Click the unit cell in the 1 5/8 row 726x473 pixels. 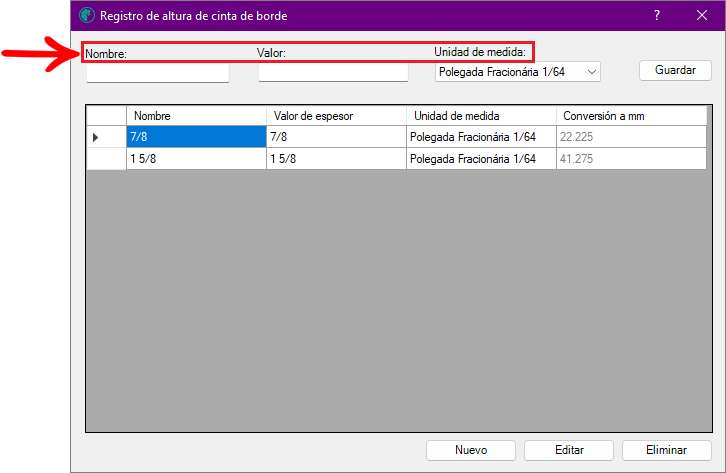point(481,159)
